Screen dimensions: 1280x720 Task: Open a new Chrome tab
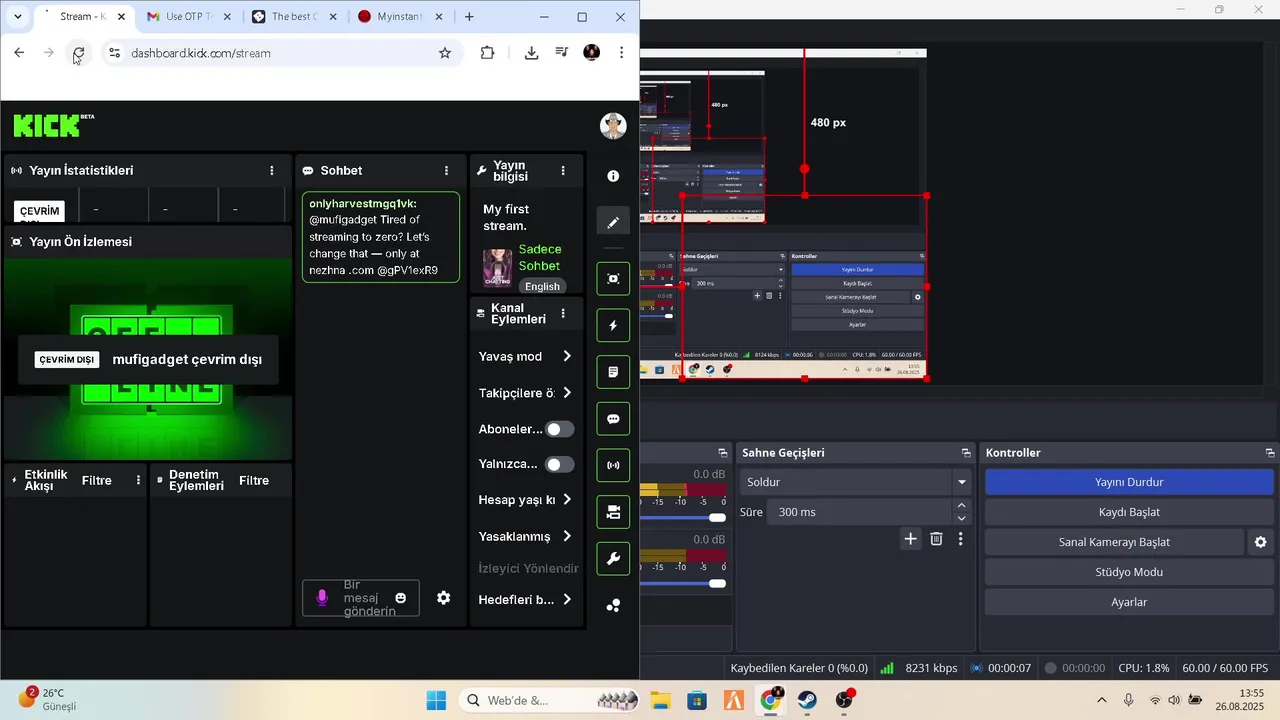469,17
